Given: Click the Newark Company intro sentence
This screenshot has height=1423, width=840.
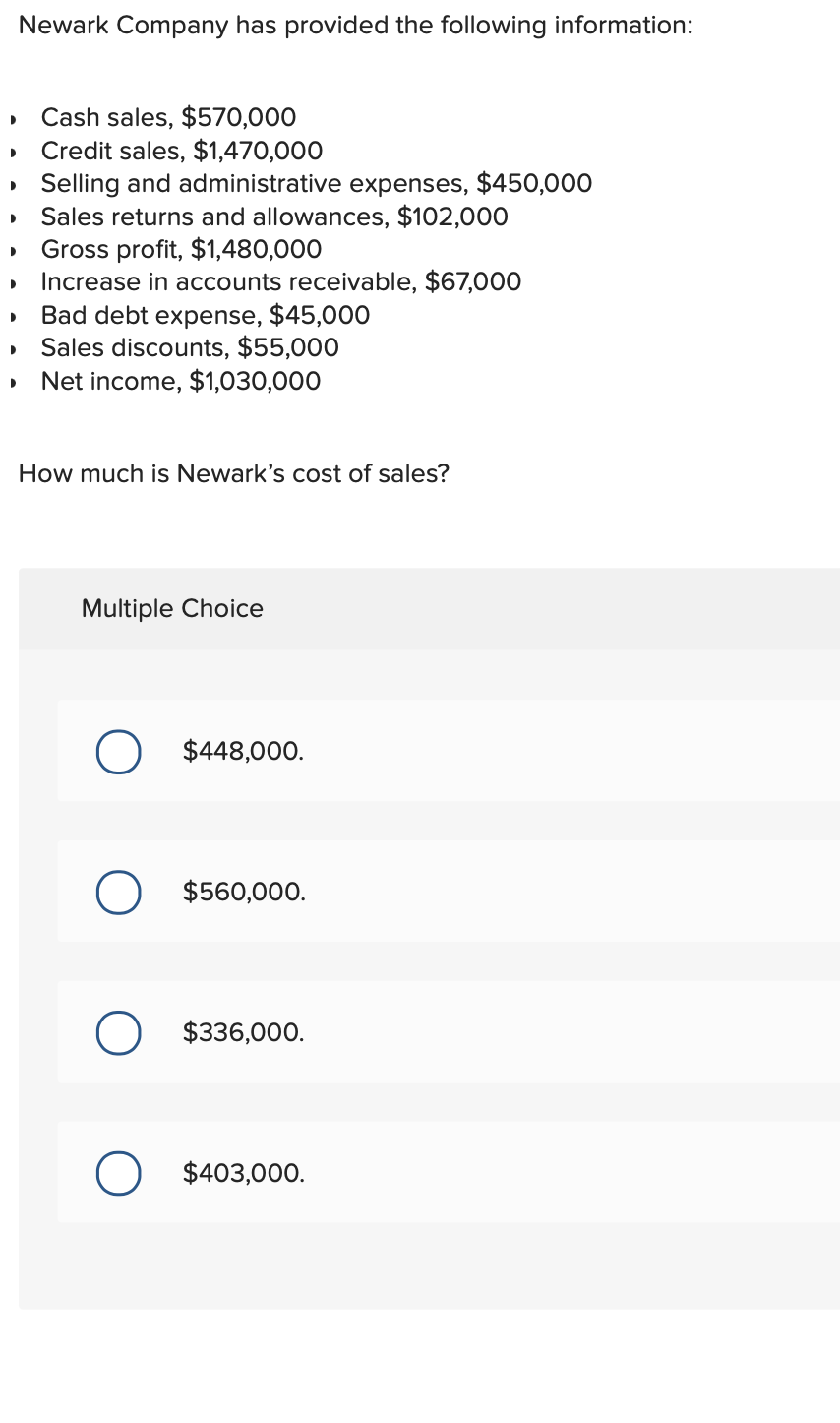Looking at the screenshot, I should point(355,26).
